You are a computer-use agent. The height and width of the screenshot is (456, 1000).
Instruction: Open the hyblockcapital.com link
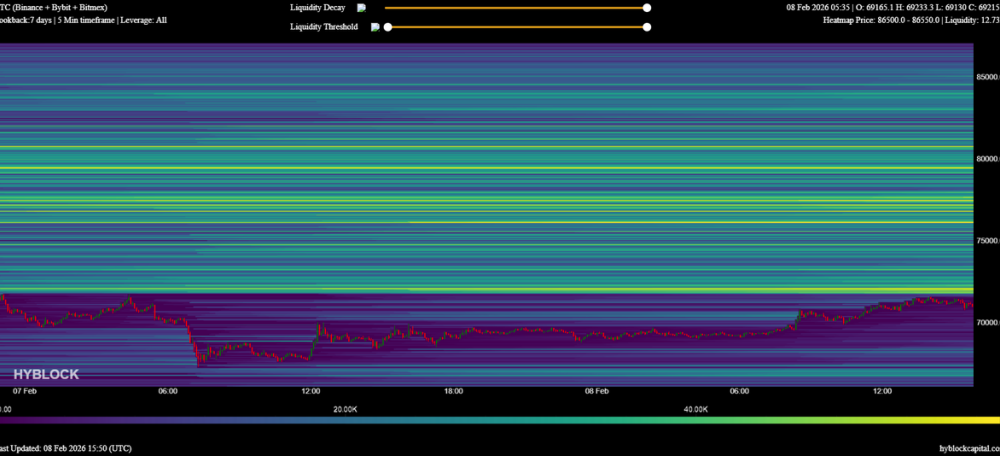tap(969, 449)
